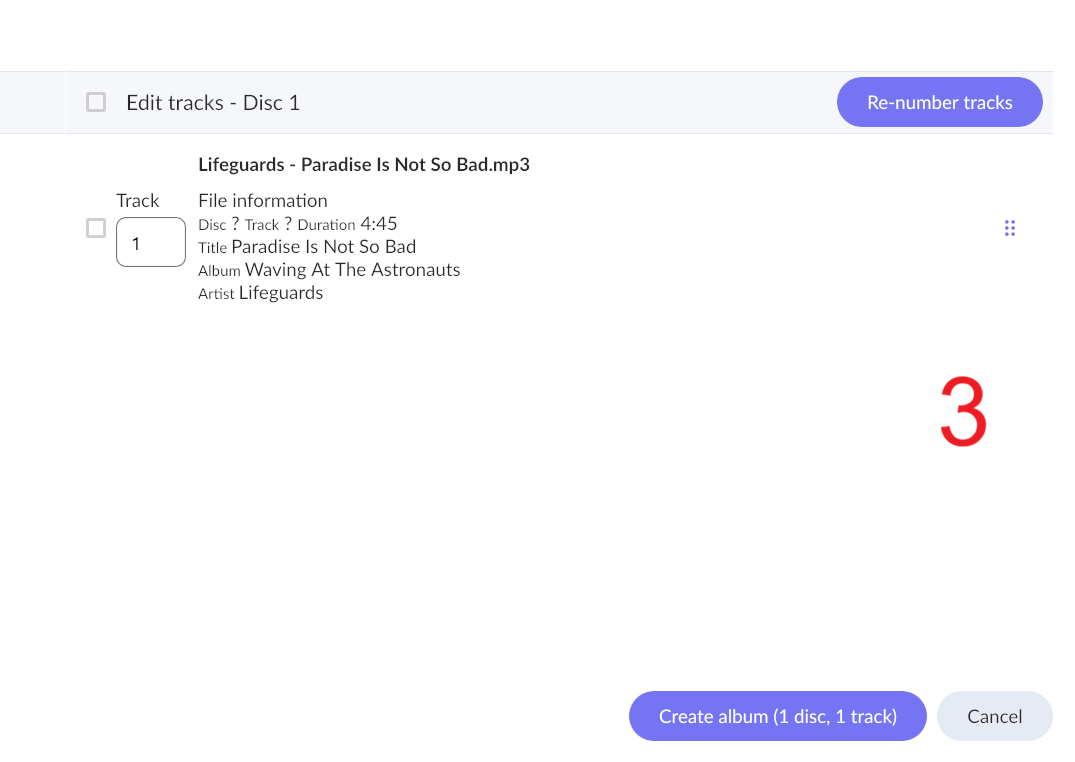Viewport: 1075px width, 762px height.
Task: Click the small Artist label
Action: [x=216, y=294]
